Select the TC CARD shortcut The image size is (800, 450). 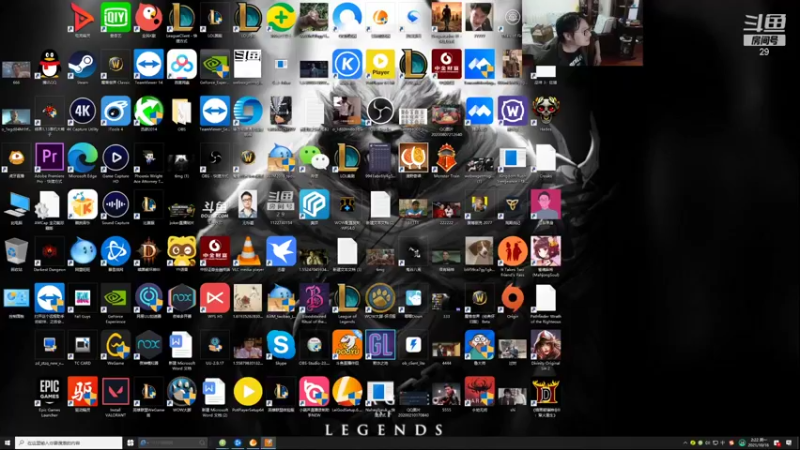[83, 347]
